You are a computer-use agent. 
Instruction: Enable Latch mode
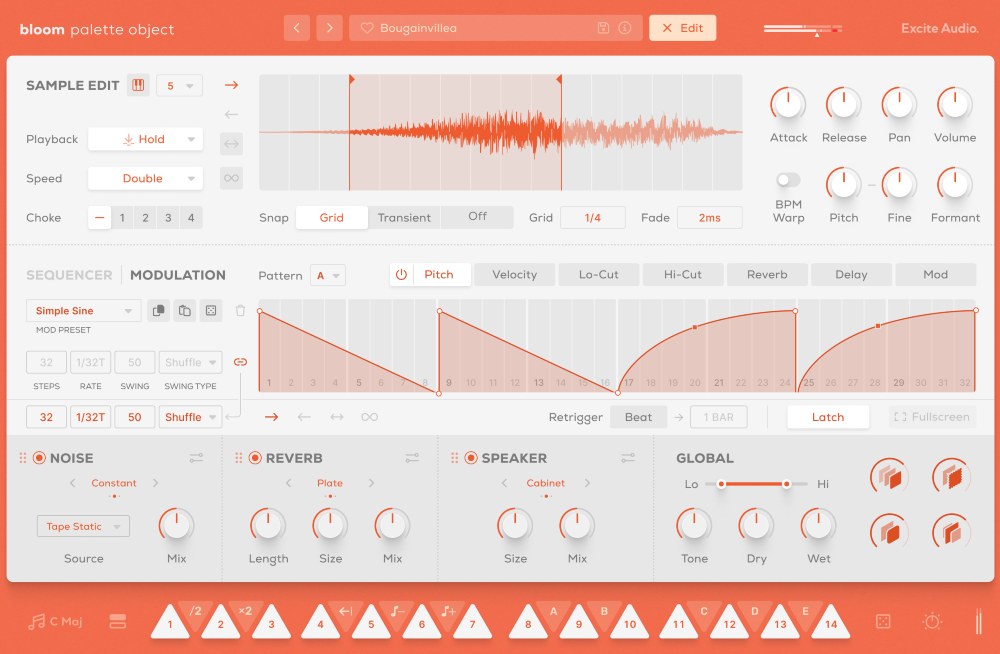tap(828, 417)
